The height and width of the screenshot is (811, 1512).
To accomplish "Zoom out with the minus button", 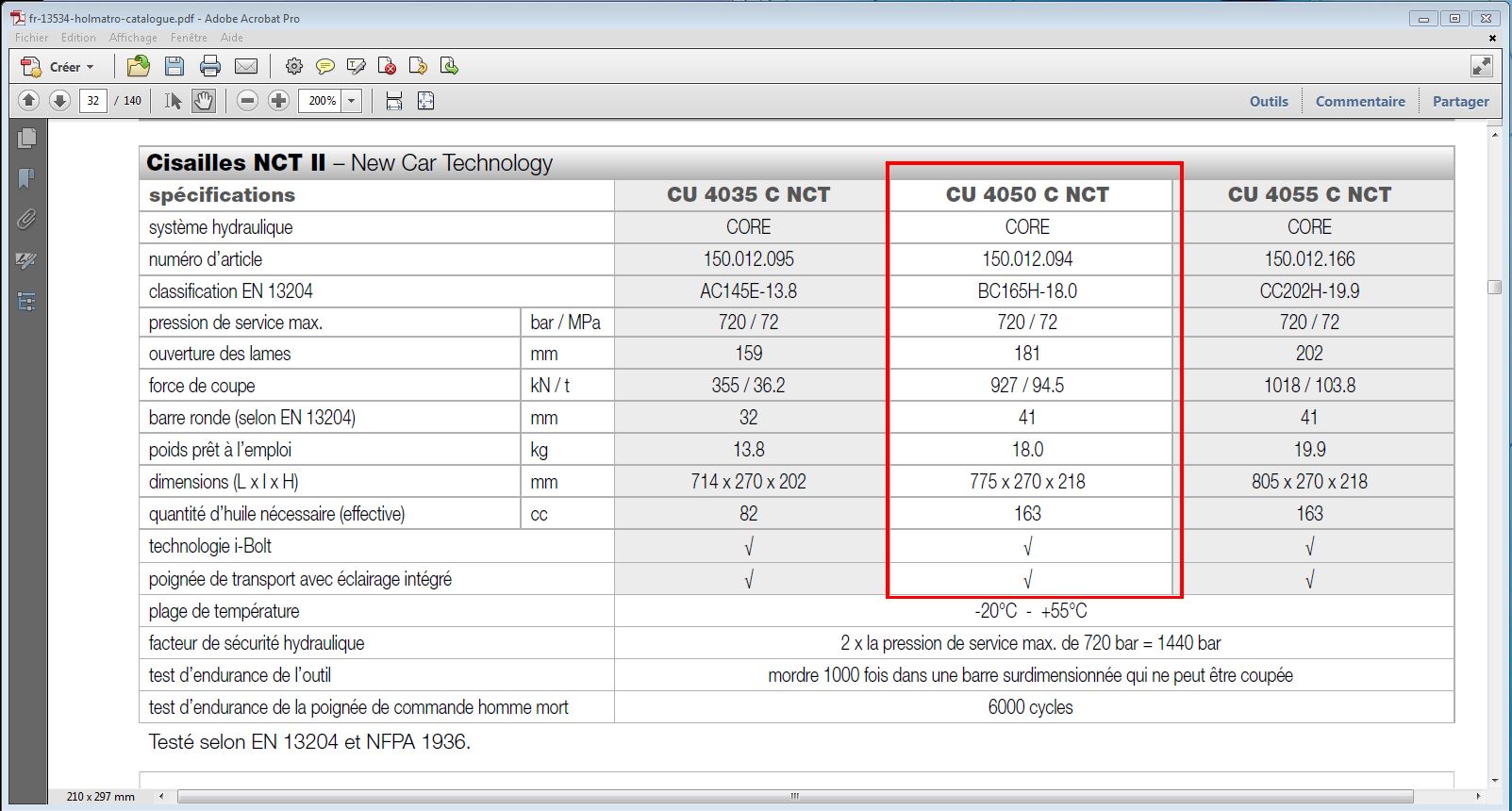I will (247, 100).
